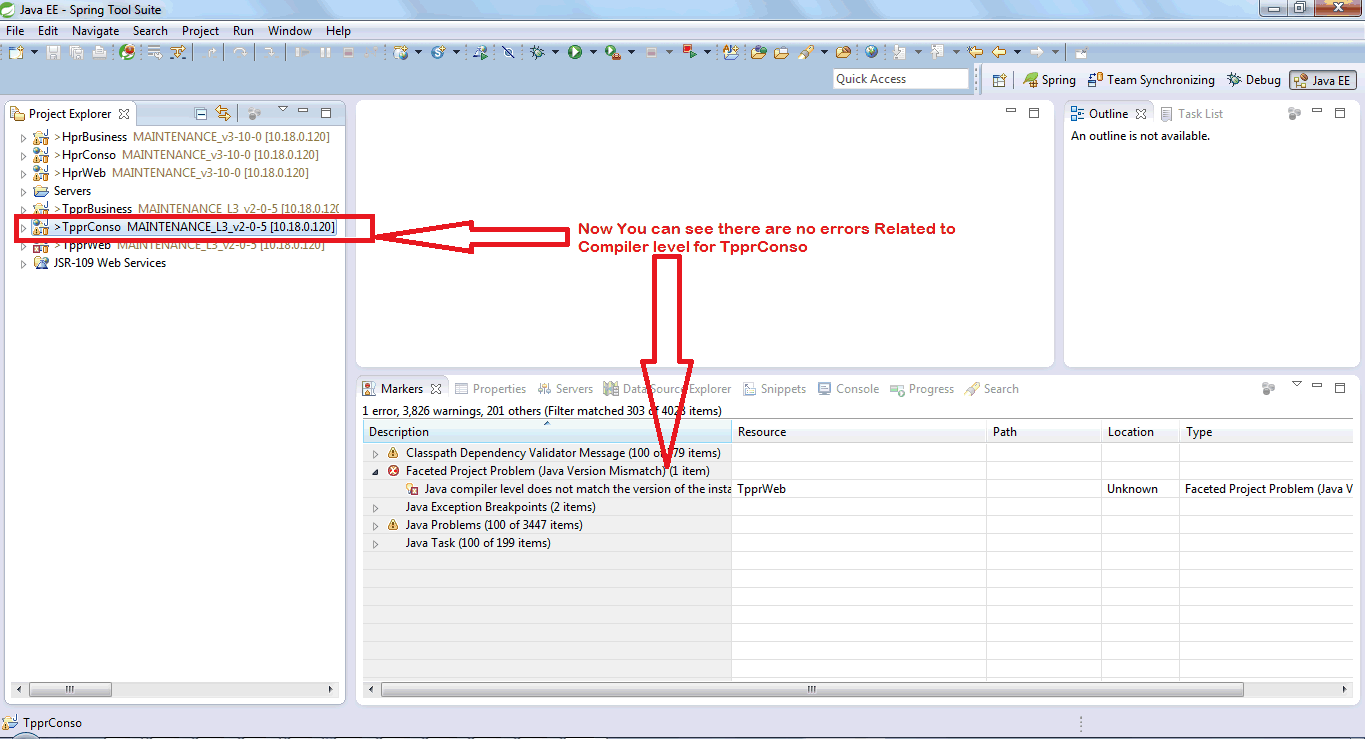Expand the Java Problems marker group

tap(378, 524)
